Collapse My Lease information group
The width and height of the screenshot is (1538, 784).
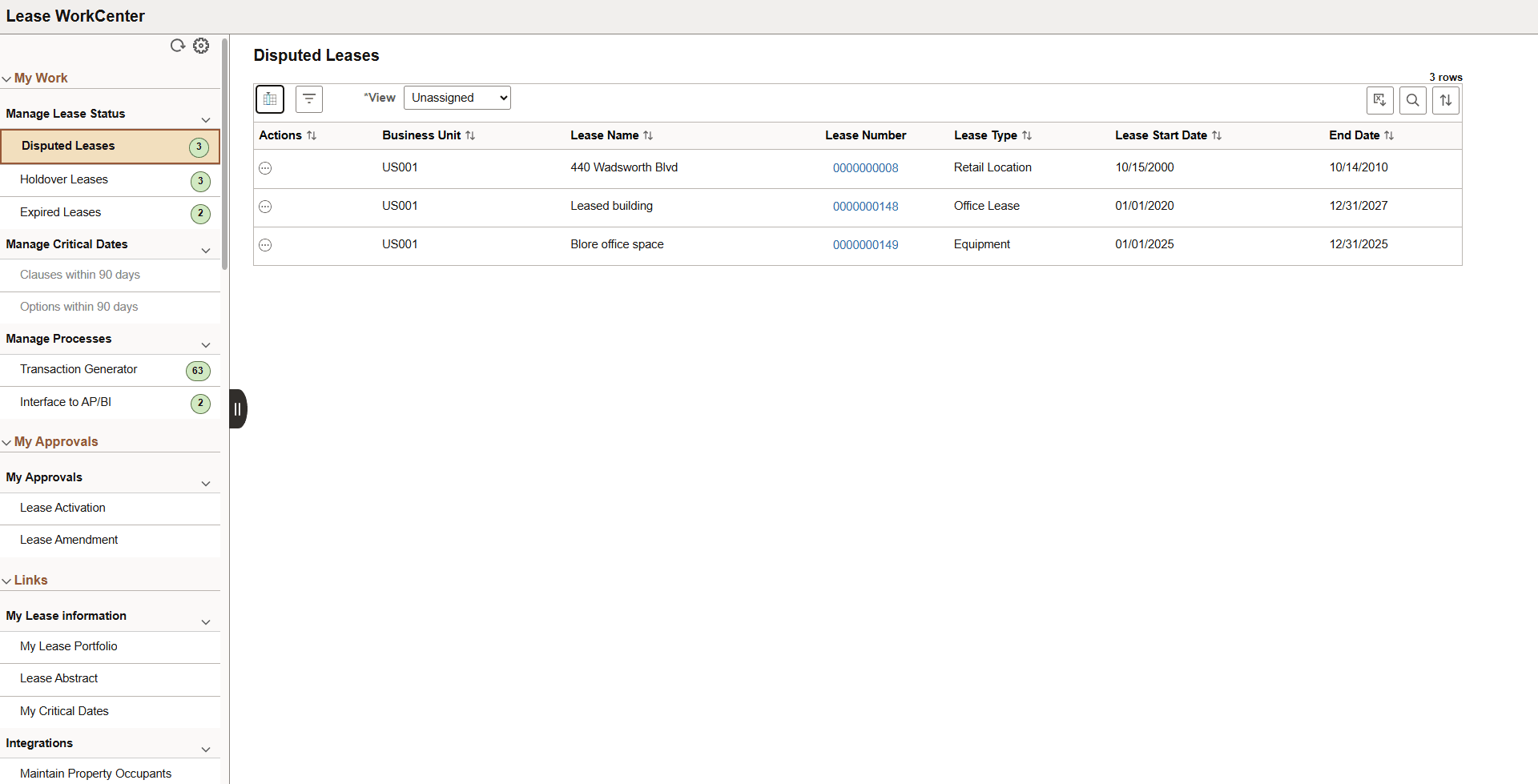pos(206,622)
